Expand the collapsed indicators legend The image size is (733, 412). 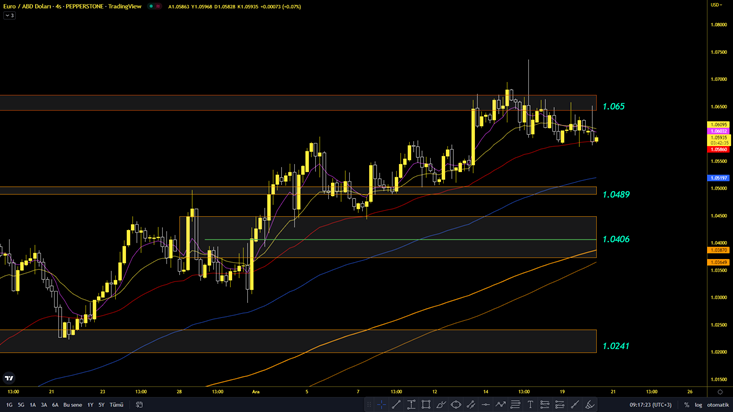point(9,15)
